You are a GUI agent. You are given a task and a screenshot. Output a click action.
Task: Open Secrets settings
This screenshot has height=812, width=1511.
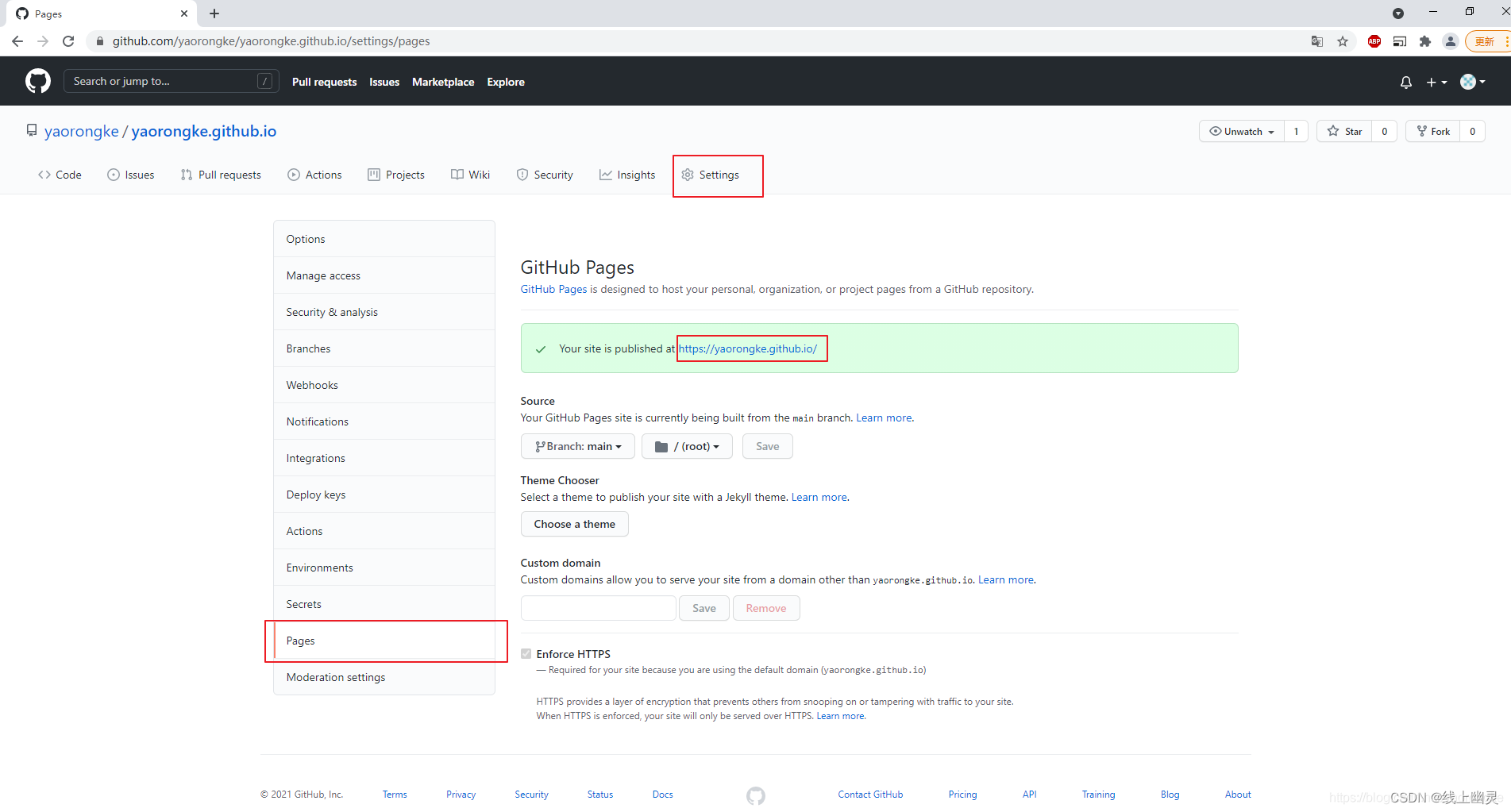click(x=384, y=604)
